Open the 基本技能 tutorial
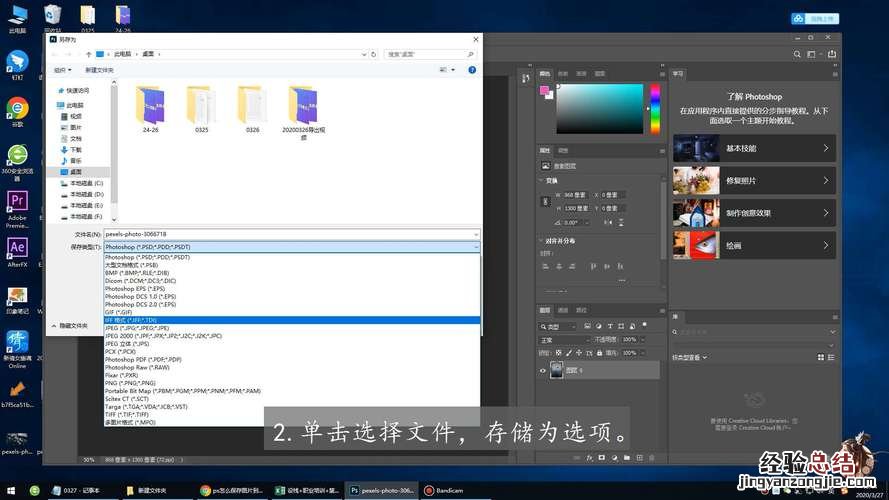The image size is (889, 500). pos(753,148)
